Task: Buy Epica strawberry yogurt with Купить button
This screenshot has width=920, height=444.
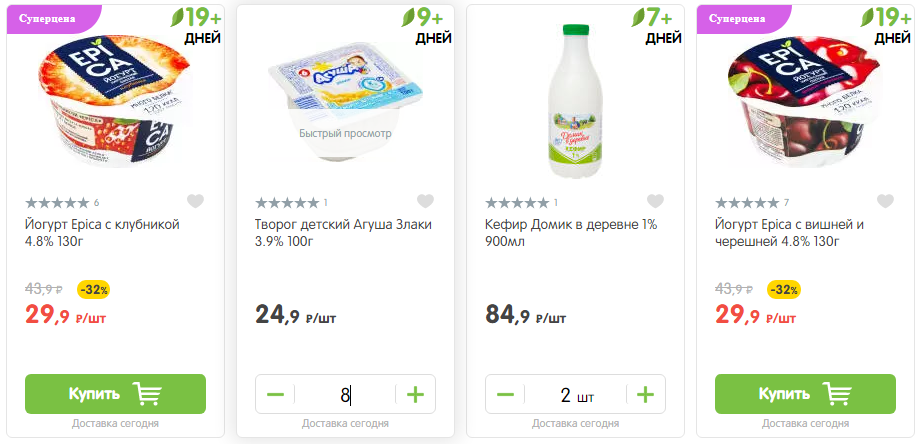Action: (115, 394)
